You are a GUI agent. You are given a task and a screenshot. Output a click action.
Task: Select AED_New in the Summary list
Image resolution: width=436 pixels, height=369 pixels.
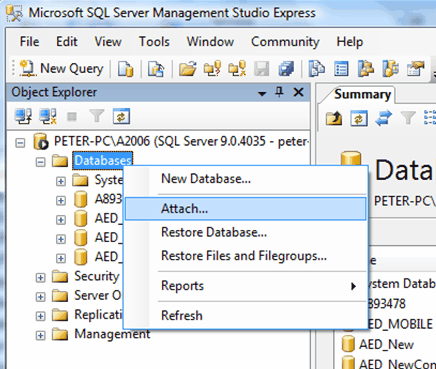coord(386,344)
